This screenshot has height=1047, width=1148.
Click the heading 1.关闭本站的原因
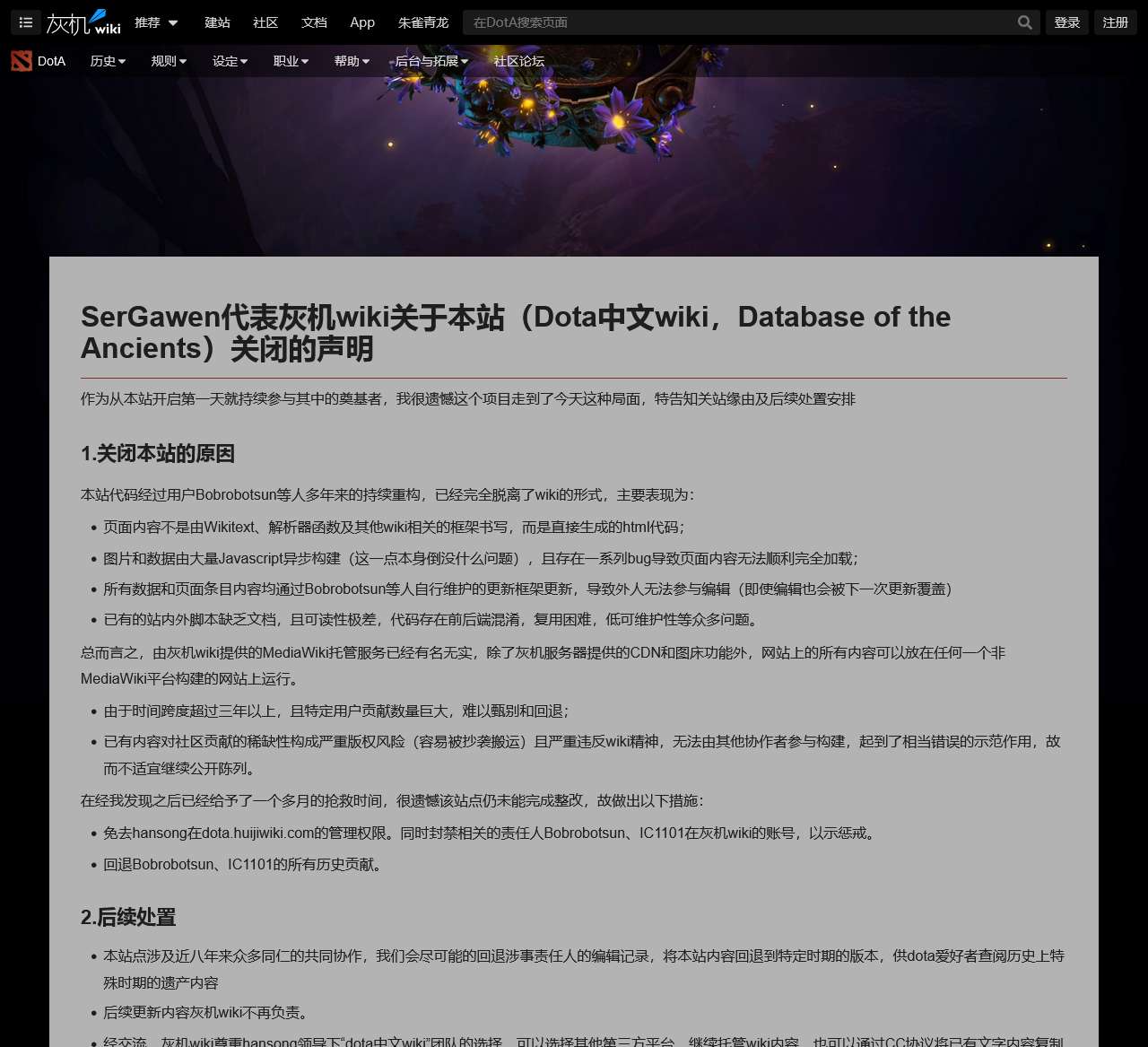tap(158, 453)
